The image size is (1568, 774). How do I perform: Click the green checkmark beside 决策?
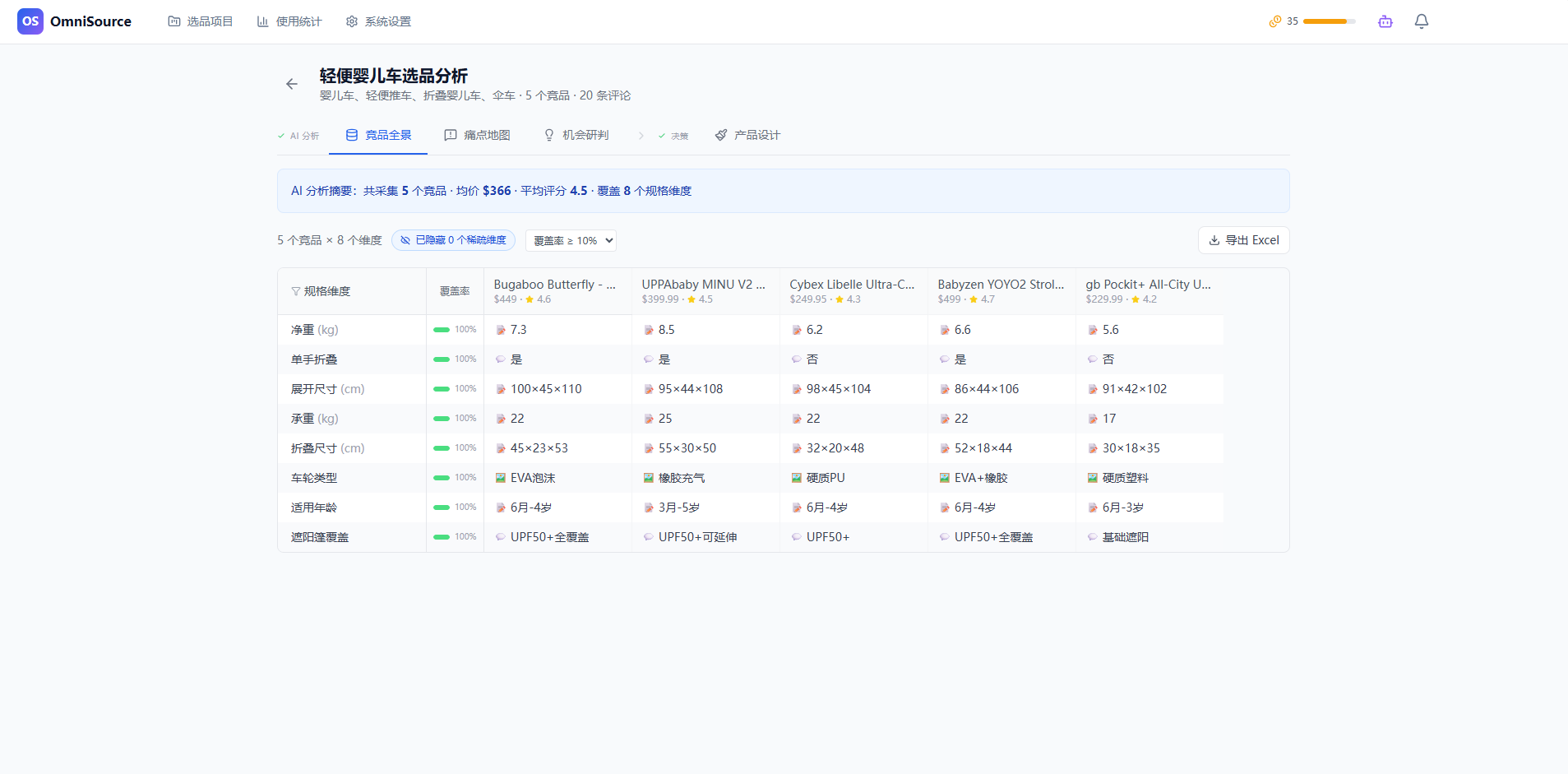(x=664, y=136)
